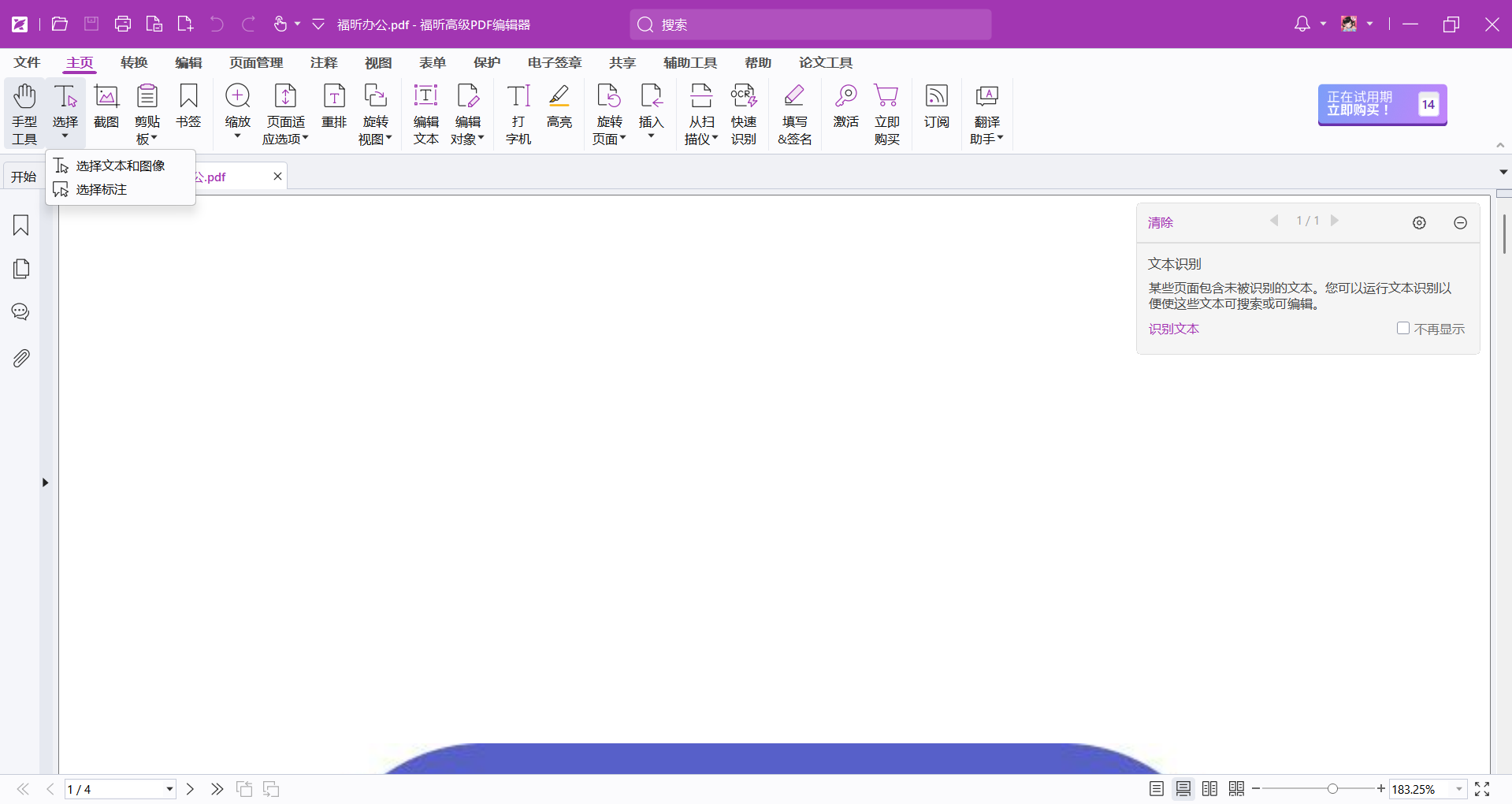1512x804 pixels.
Task: Open the comments panel in left sidebar
Action: tap(21, 312)
